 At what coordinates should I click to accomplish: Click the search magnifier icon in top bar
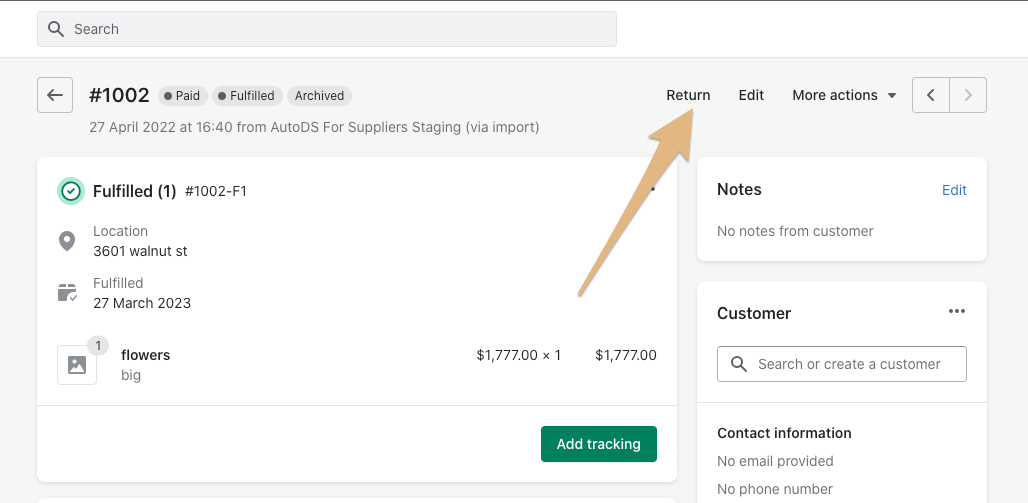coord(56,29)
